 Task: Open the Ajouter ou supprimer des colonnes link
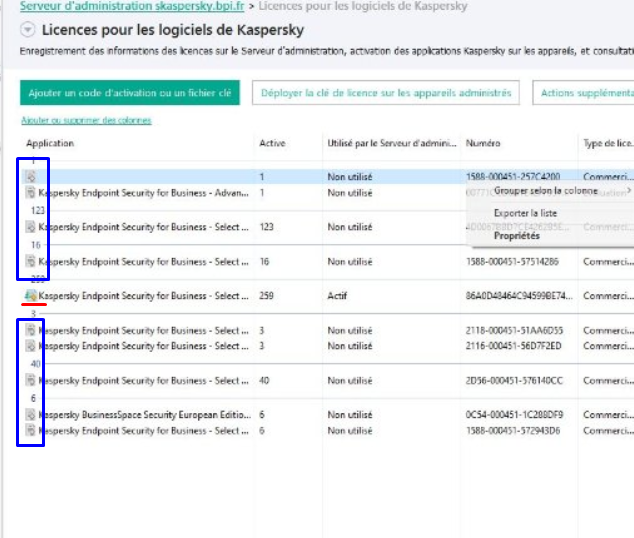(x=86, y=121)
